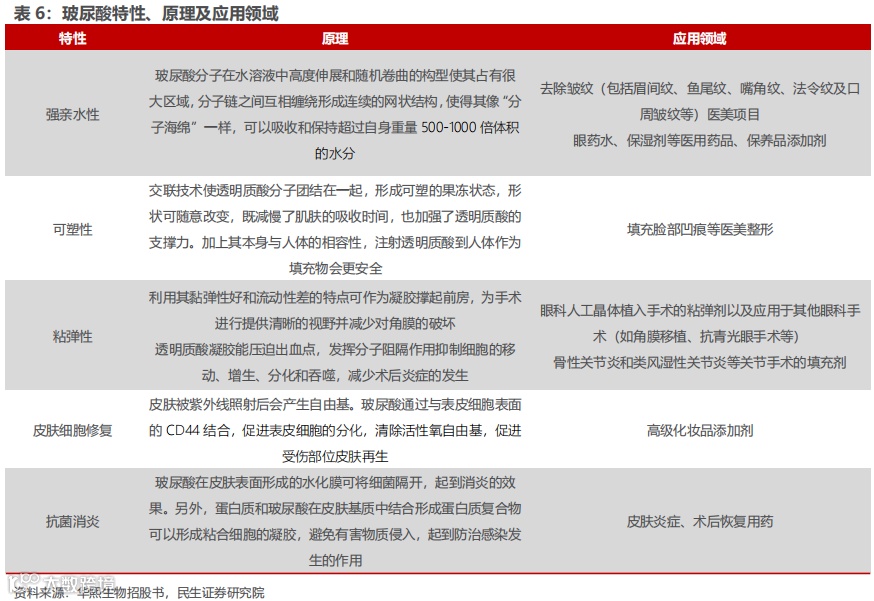Click the line '眼药水、保湿剂等医用药品、保养品添加剂'

pos(700,140)
